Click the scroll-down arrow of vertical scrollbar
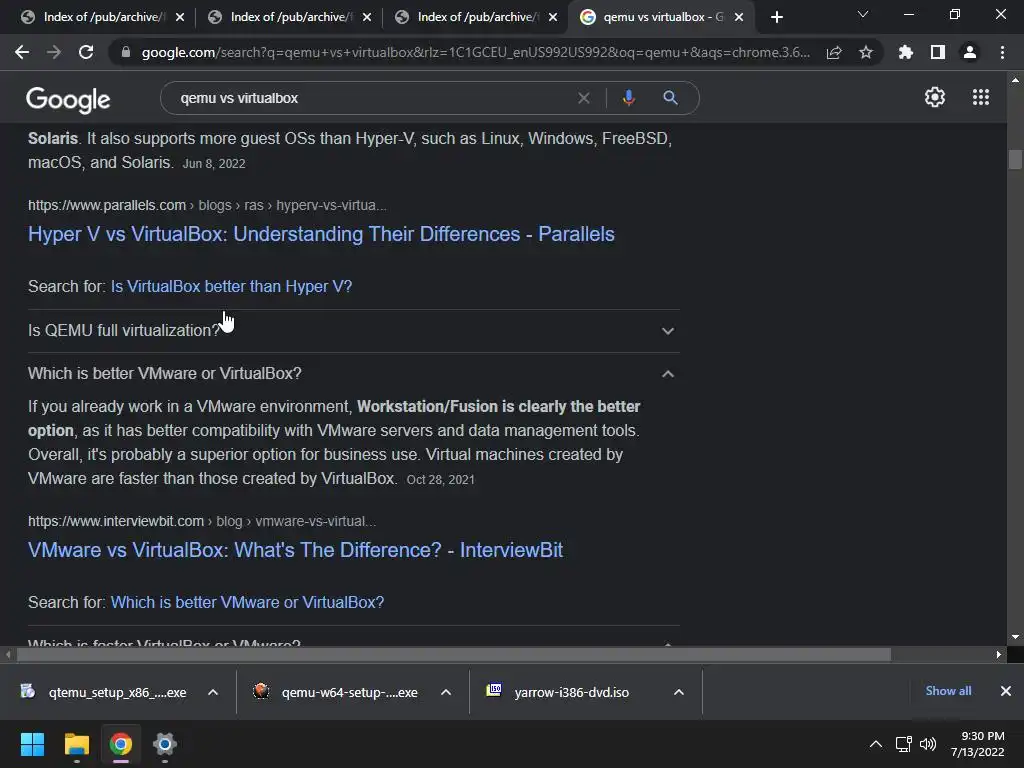Image resolution: width=1024 pixels, height=768 pixels. pos(1015,637)
